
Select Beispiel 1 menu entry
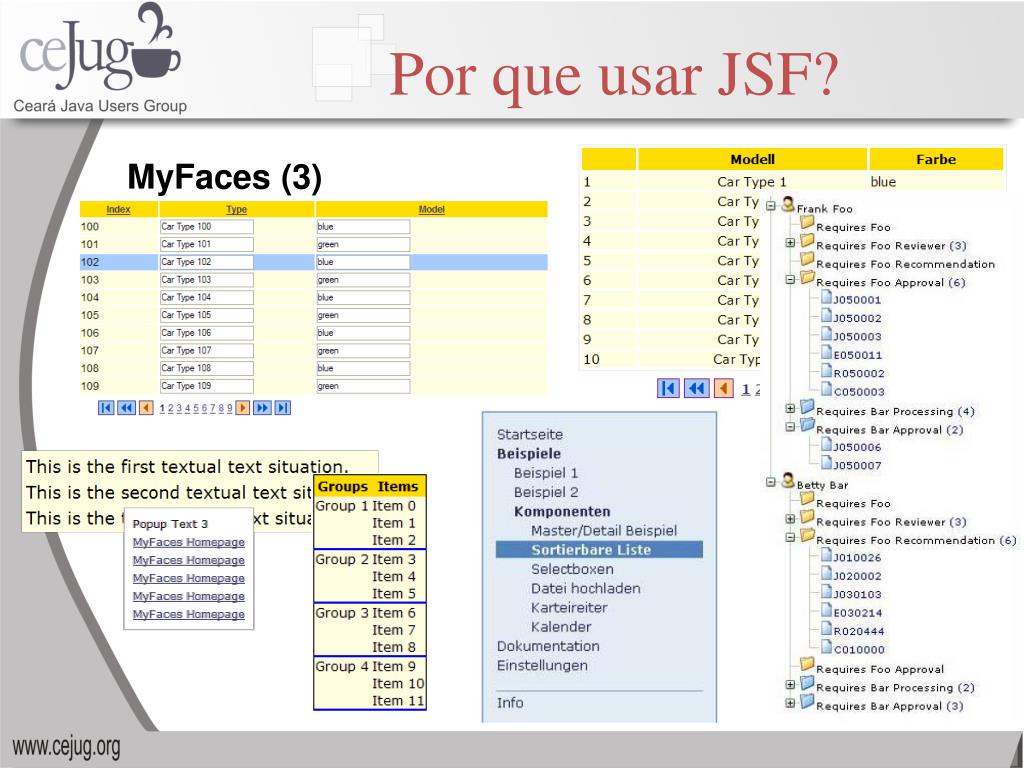pos(546,473)
